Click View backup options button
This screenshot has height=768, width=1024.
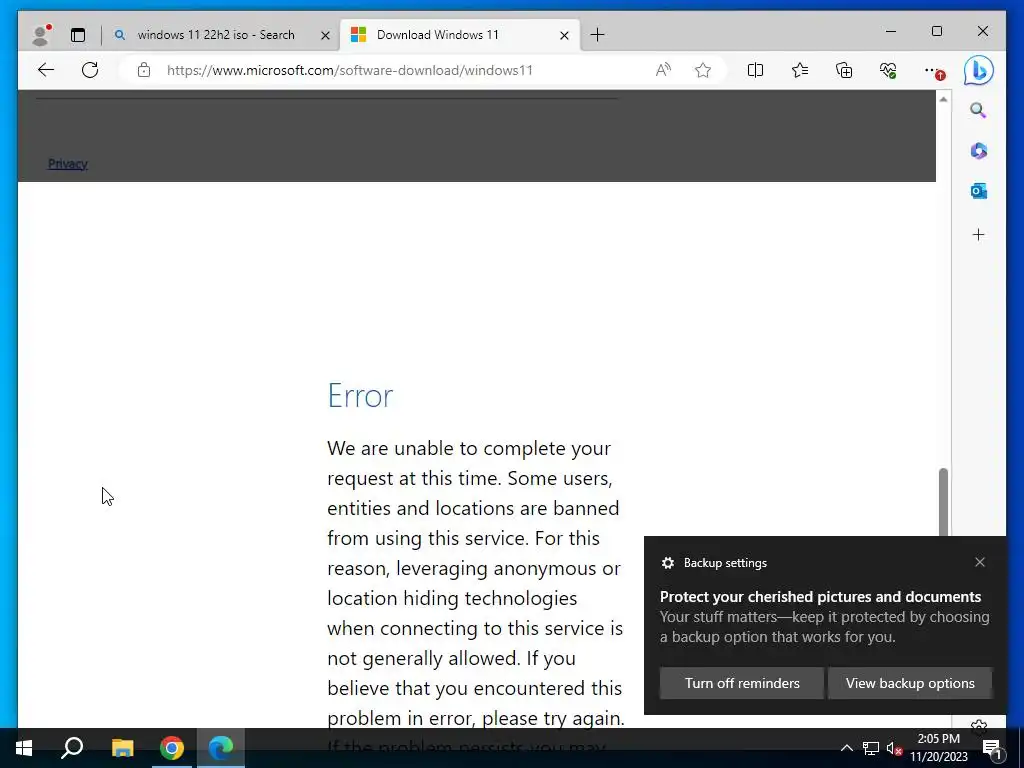[x=910, y=683]
